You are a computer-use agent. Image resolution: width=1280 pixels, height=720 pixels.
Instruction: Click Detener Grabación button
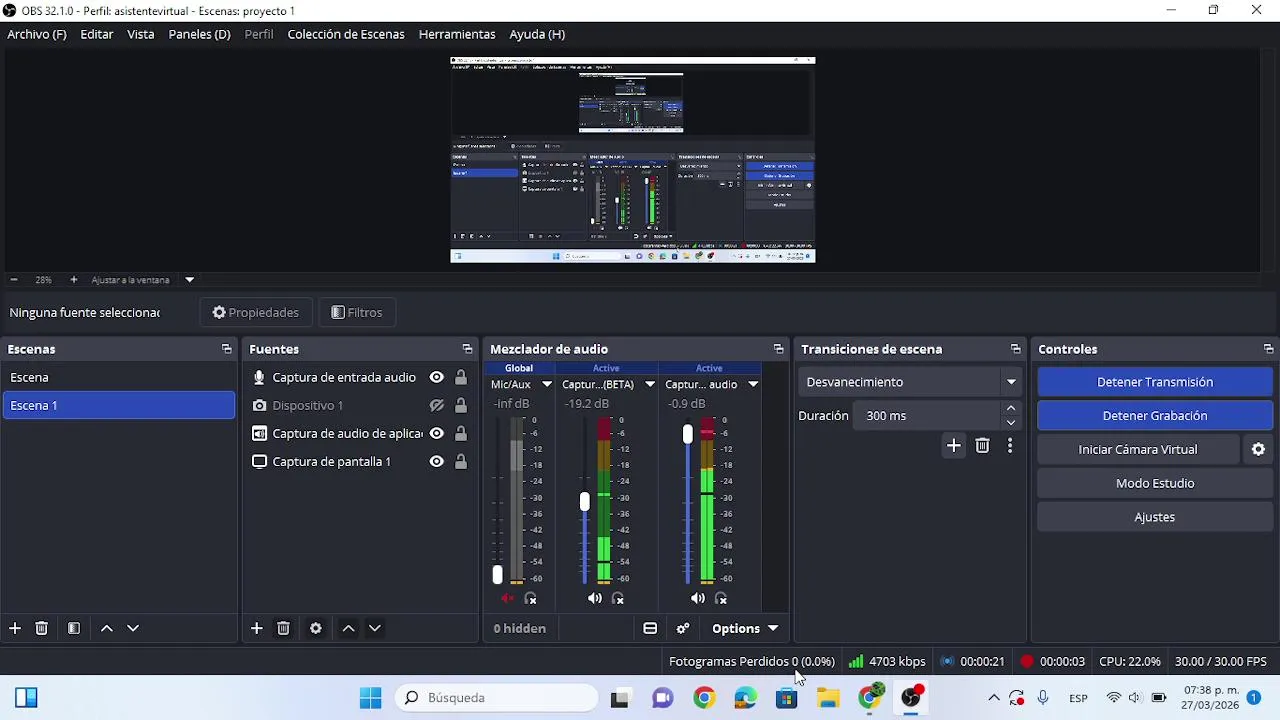tap(1155, 416)
